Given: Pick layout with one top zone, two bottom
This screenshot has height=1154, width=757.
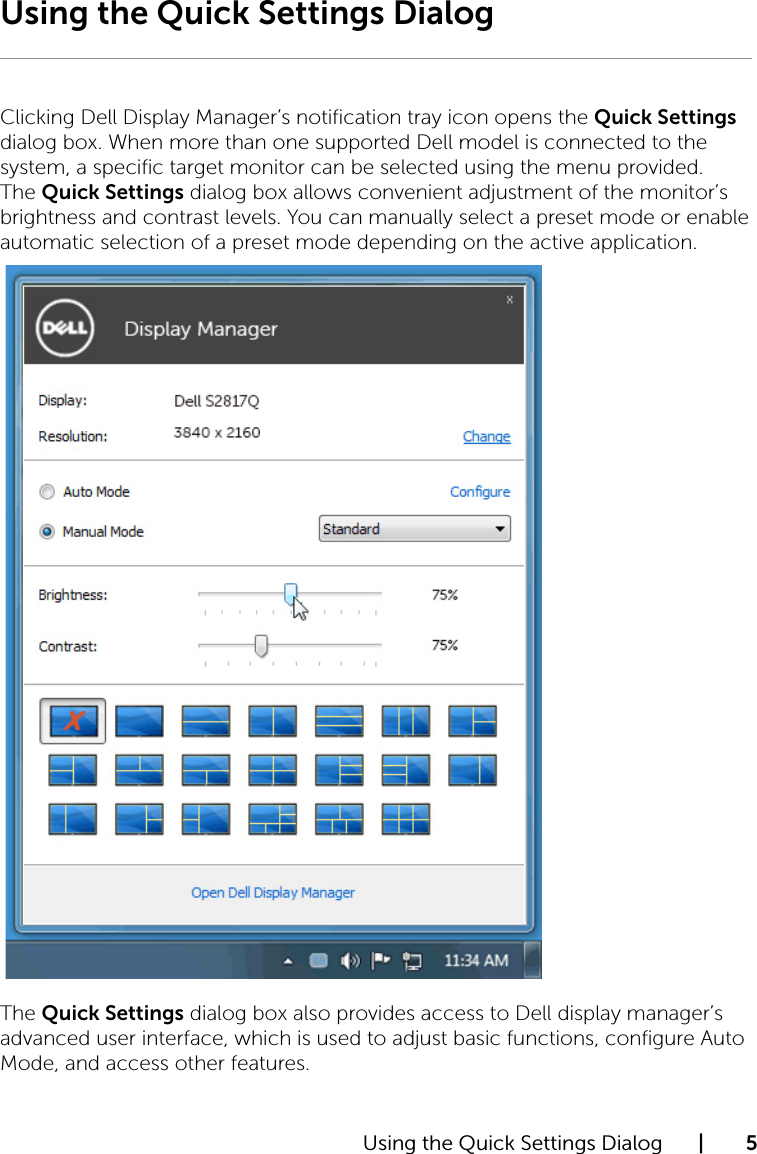Looking at the screenshot, I should click(206, 770).
